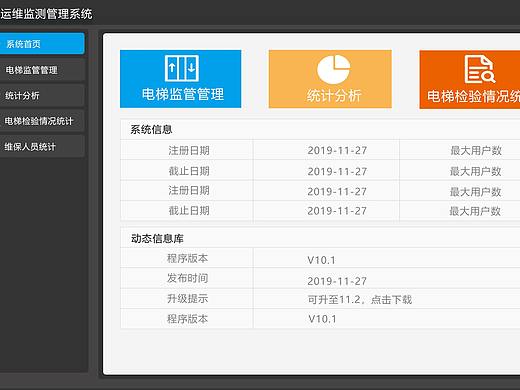520x390 pixels.
Task: Click the 2019-11-27 value beside 发布时间
Action: click(x=337, y=281)
